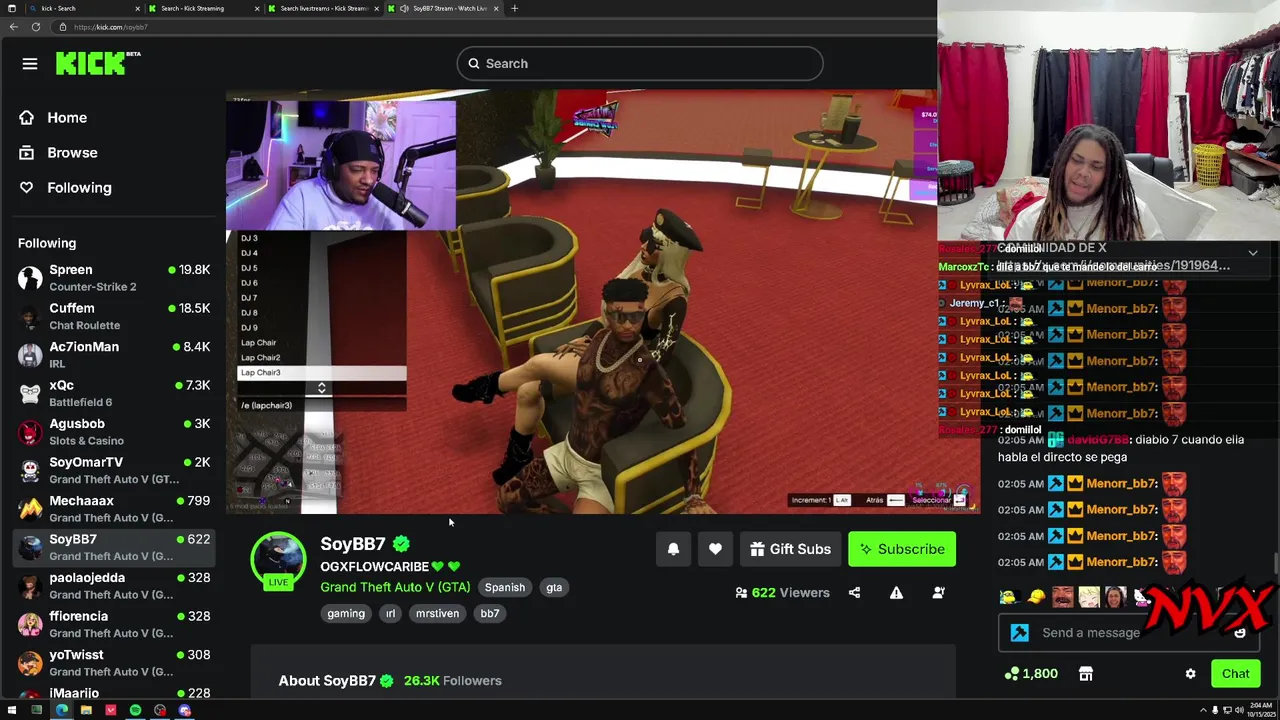The height and width of the screenshot is (720, 1280).
Task: Click the user icon beside the report triangle
Action: click(x=938, y=593)
